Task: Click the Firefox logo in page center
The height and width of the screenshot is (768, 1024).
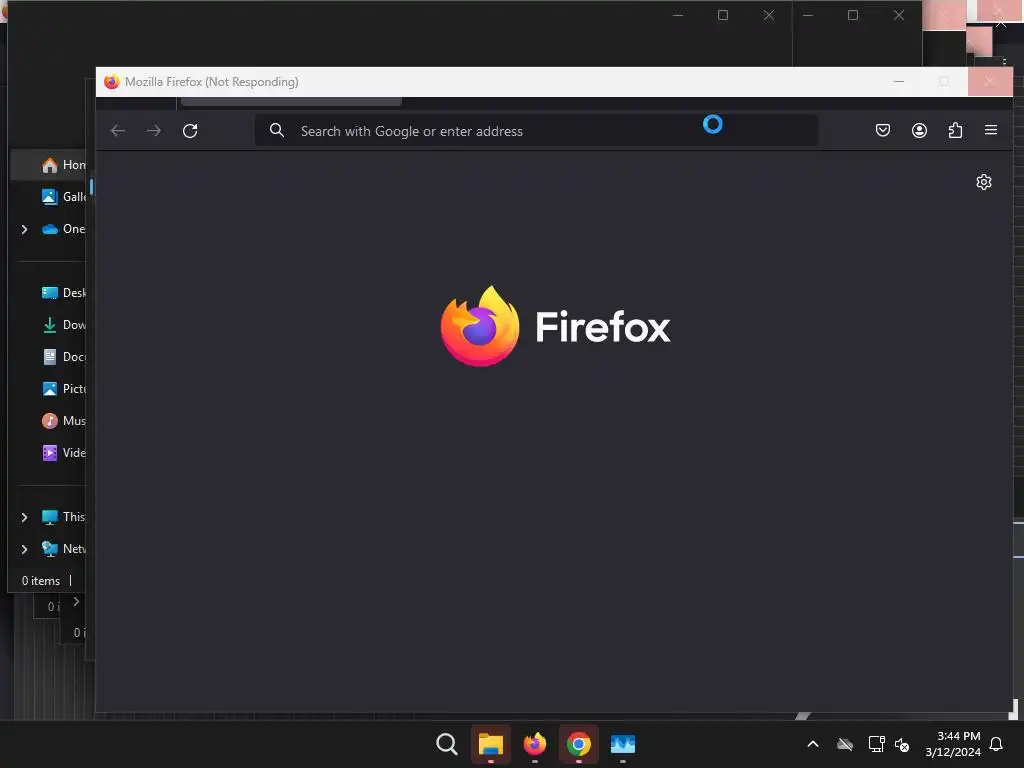Action: (x=555, y=327)
